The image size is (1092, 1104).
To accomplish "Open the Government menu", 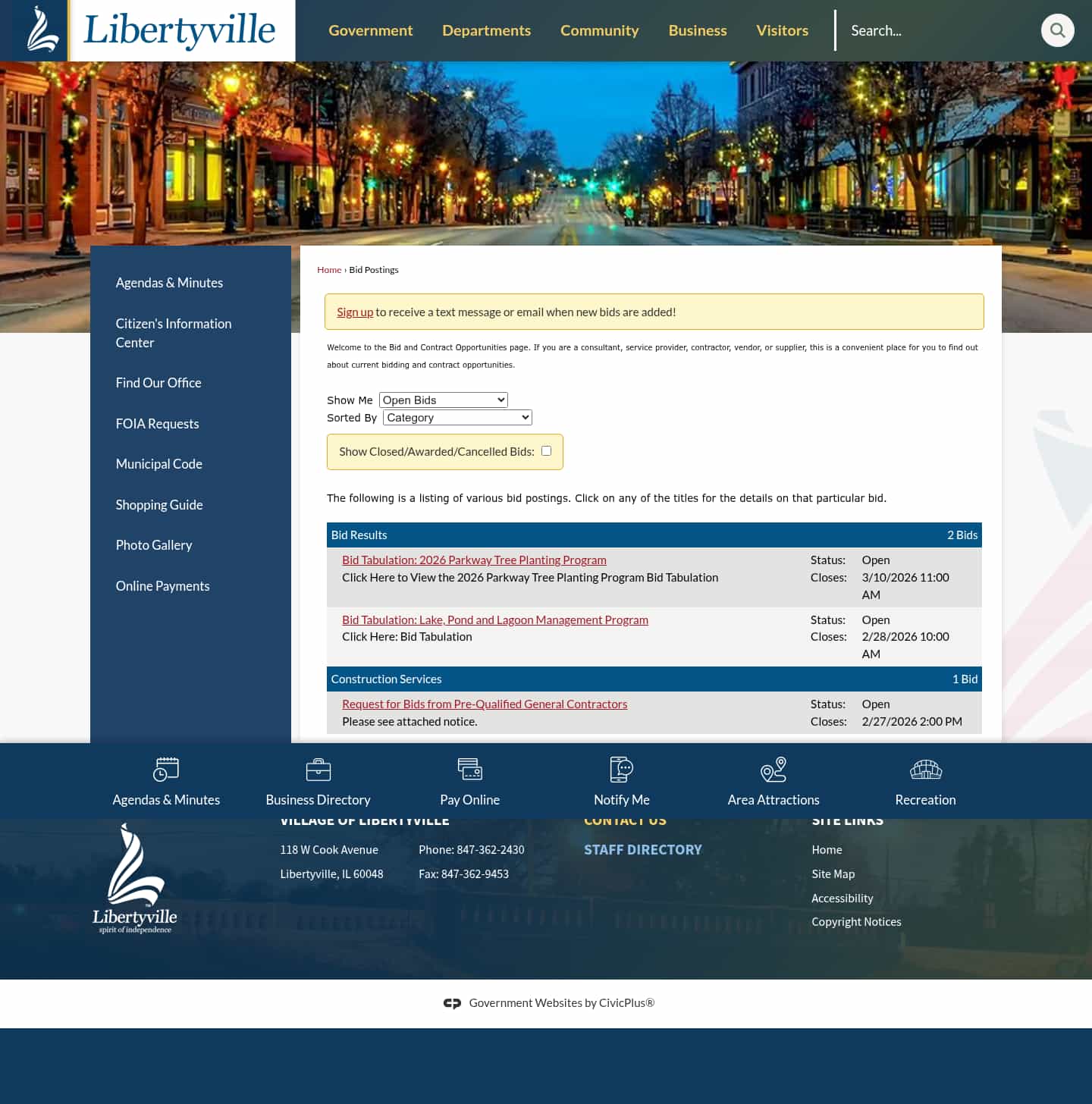I will (x=370, y=30).
